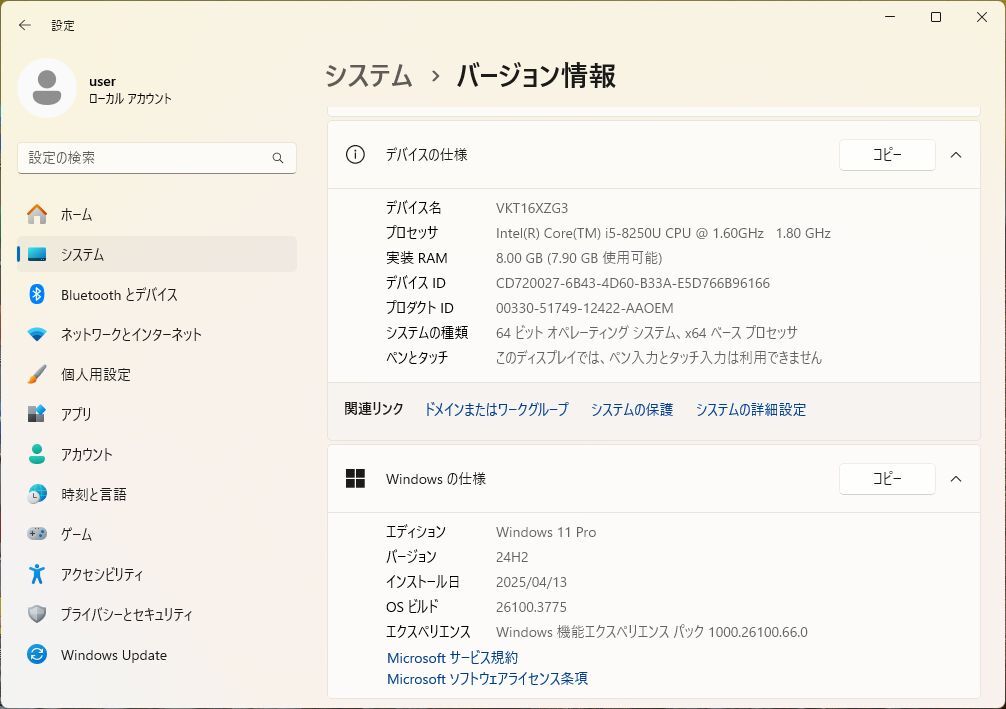The image size is (1006, 709).
Task: Click the 時刻と言語 globe clock icon
Action: [x=37, y=494]
